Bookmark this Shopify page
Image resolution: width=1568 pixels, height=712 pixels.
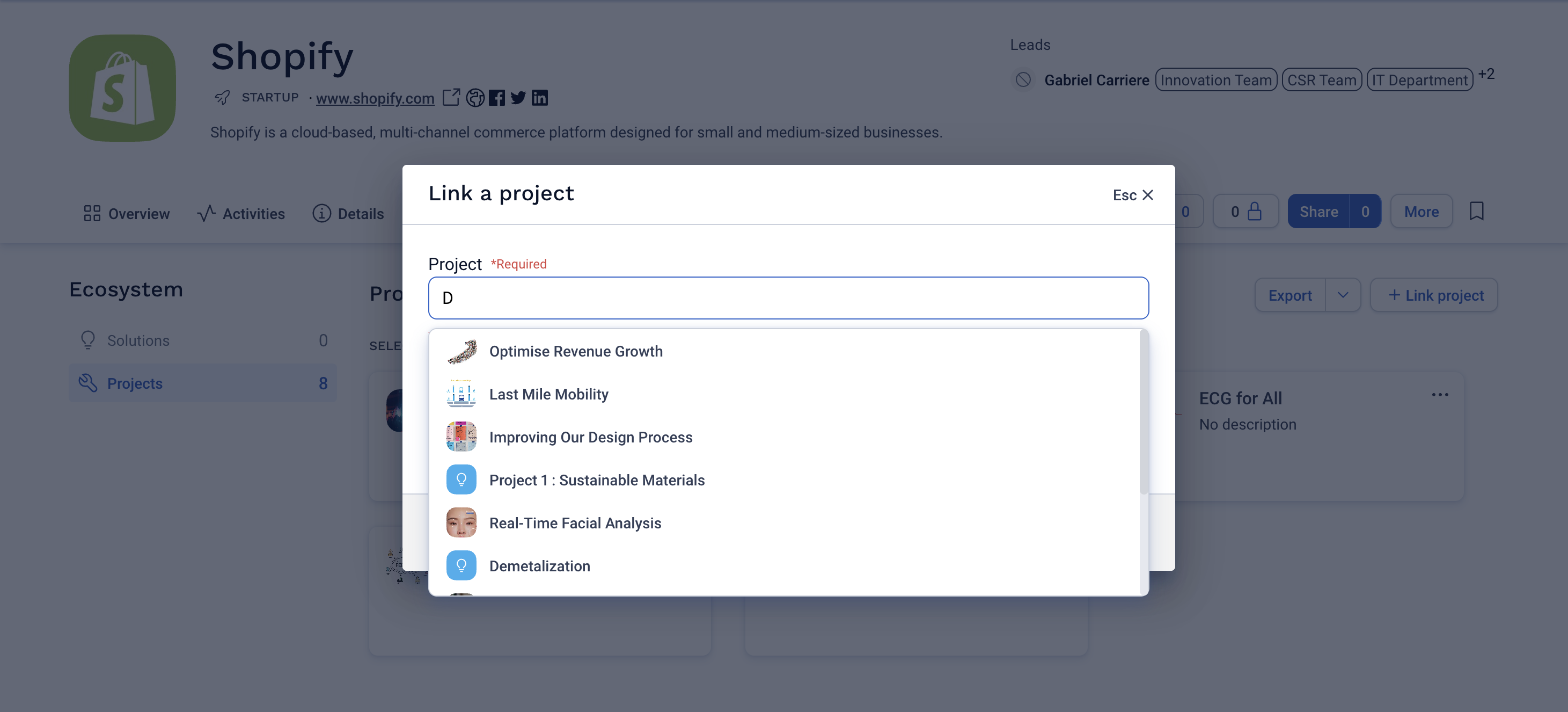pyautogui.click(x=1477, y=212)
